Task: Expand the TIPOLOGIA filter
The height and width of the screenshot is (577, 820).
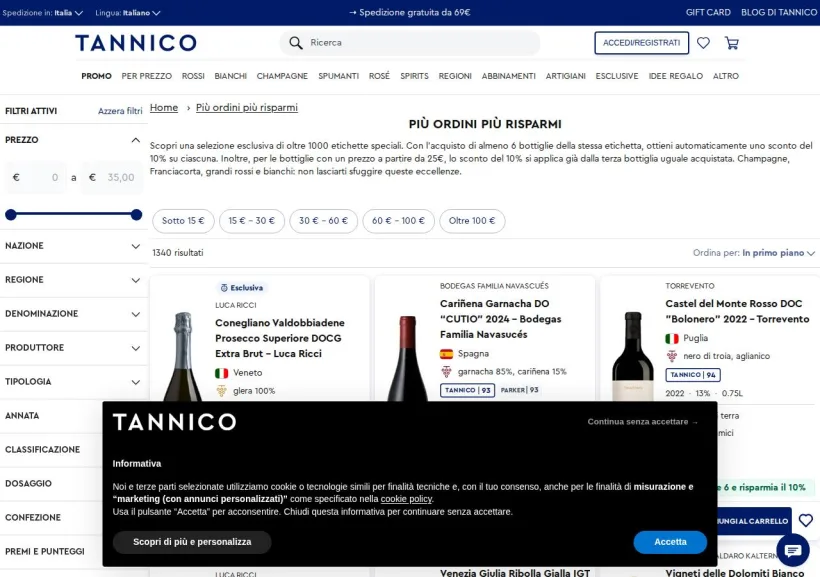Action: pyautogui.click(x=73, y=382)
